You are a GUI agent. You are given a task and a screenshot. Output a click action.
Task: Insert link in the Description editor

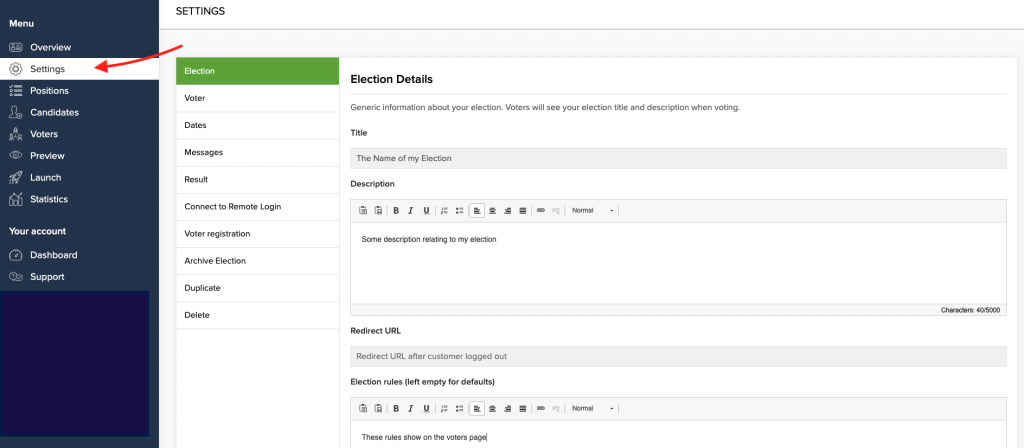pyautogui.click(x=541, y=210)
